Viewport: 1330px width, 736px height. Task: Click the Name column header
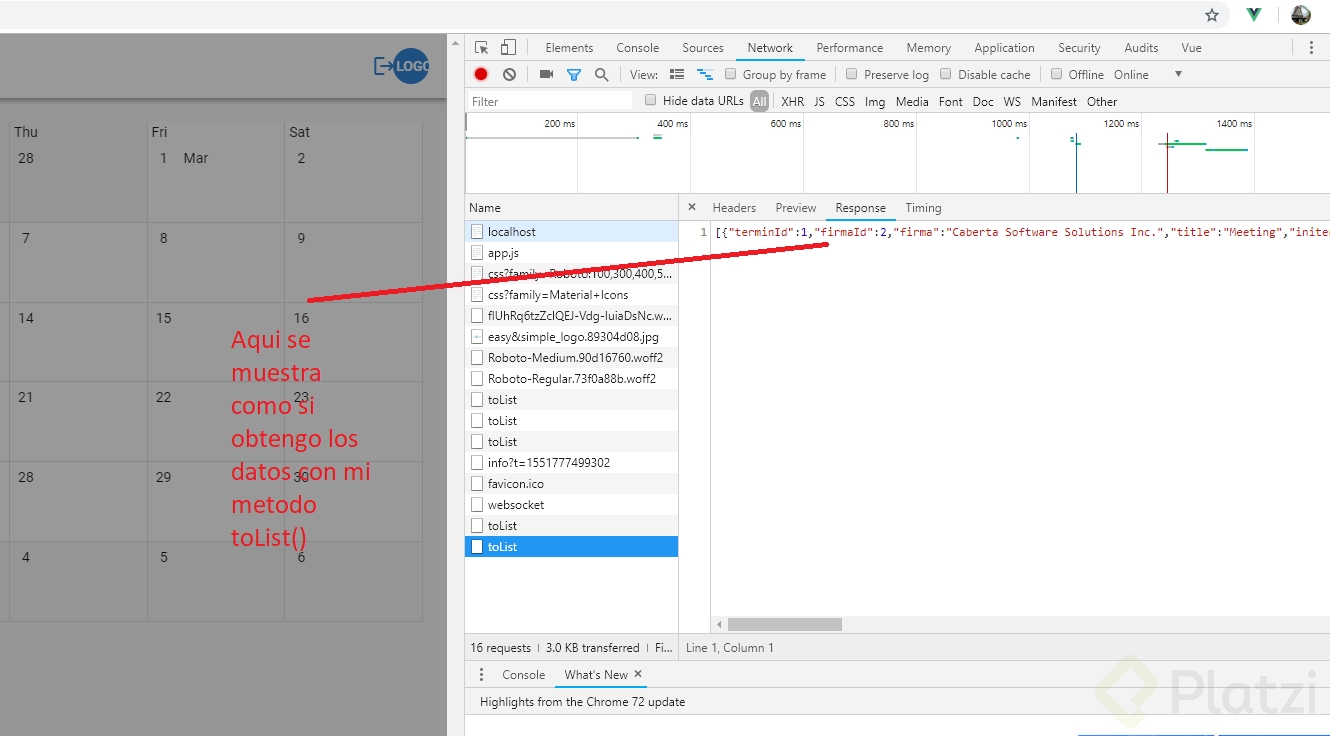[572, 208]
